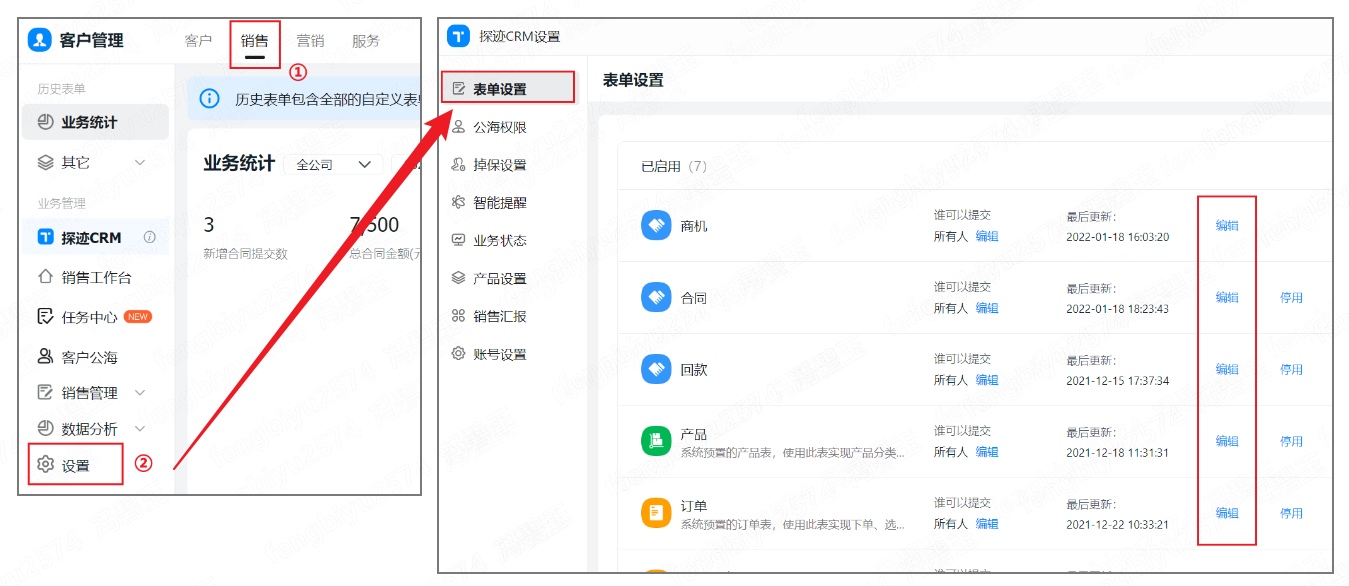
Task: Click the 销售管理 edit icon
Action: click(x=45, y=393)
